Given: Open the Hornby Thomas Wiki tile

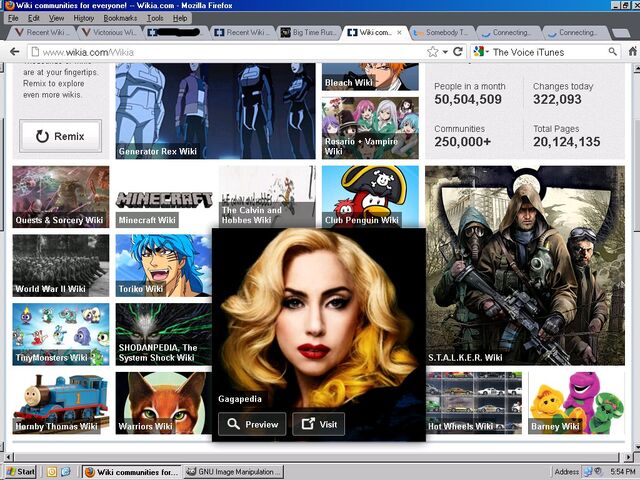Looking at the screenshot, I should [61, 403].
